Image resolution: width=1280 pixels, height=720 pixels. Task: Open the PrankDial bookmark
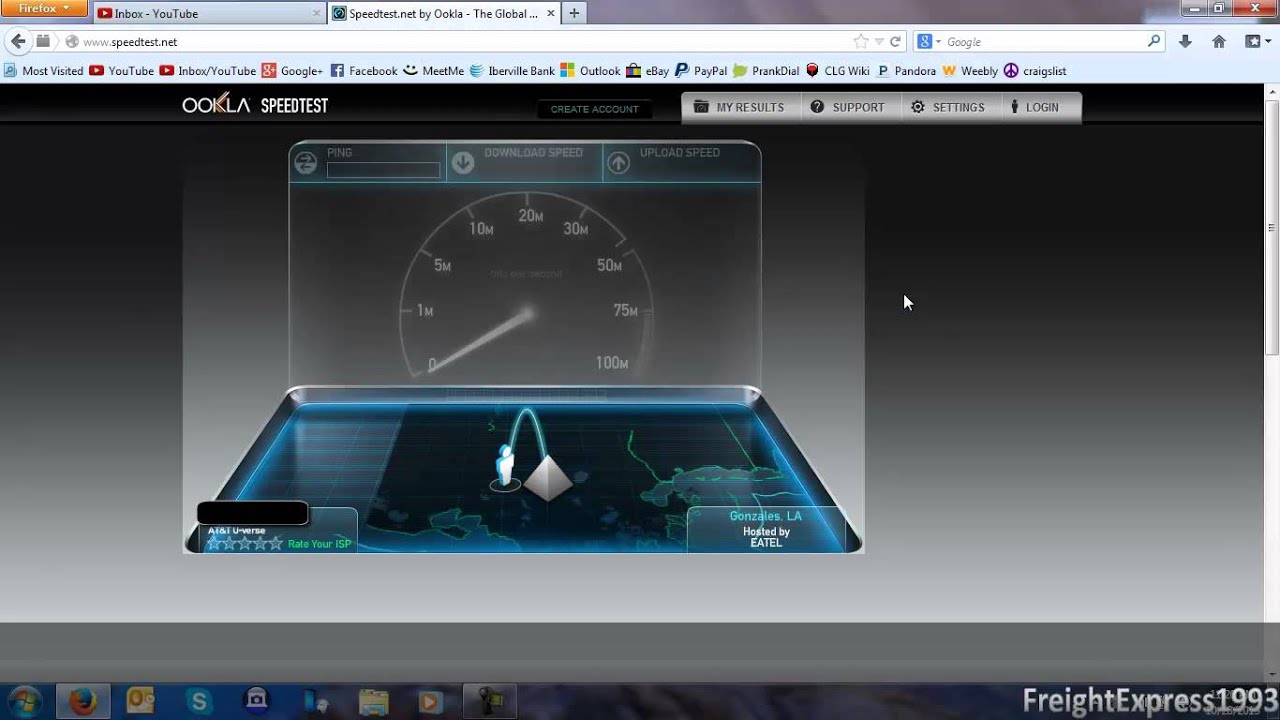tap(766, 71)
